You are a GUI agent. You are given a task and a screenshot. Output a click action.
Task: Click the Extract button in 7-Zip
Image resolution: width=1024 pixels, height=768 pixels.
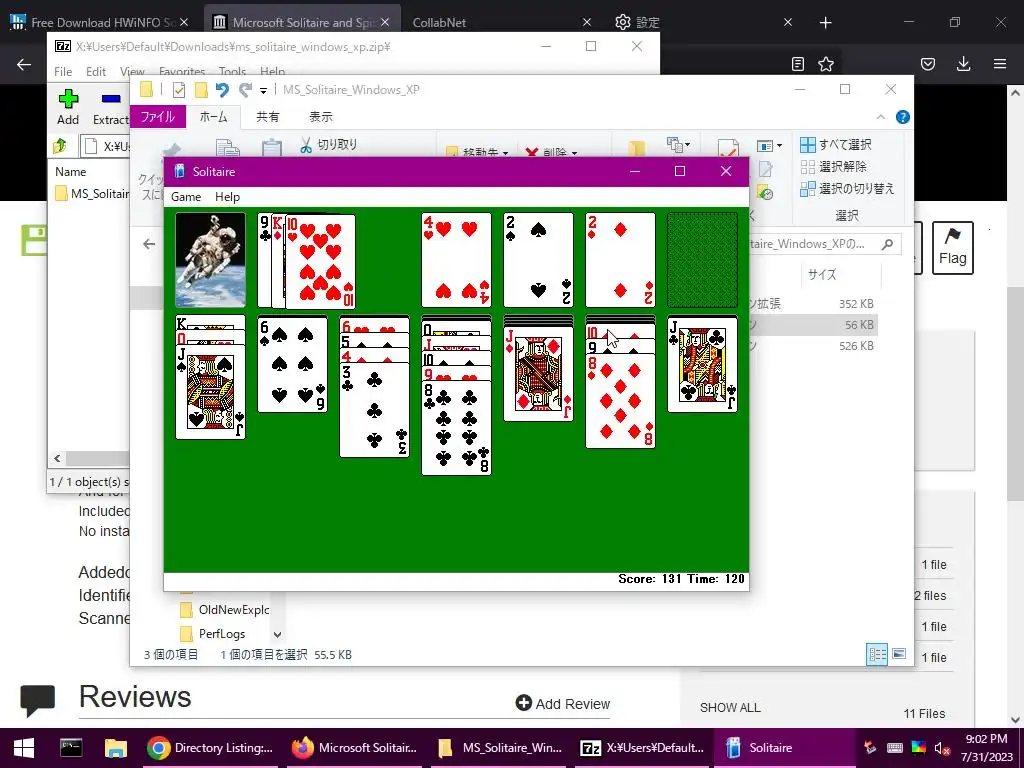click(x=110, y=108)
